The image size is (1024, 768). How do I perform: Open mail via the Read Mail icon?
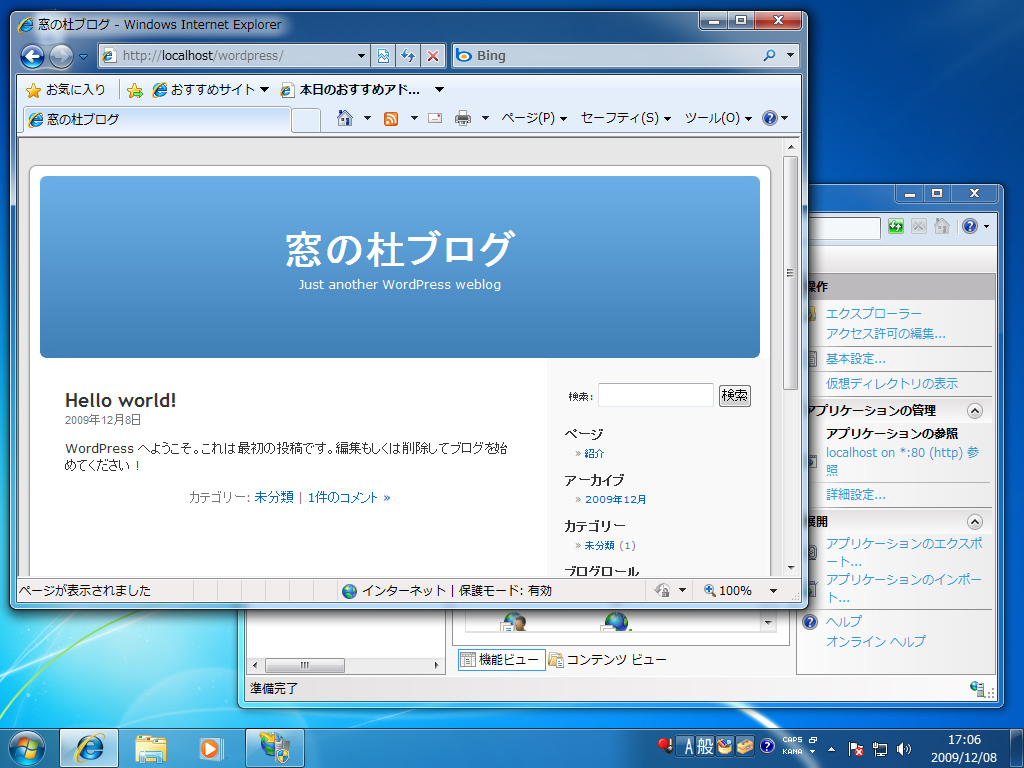[x=434, y=117]
